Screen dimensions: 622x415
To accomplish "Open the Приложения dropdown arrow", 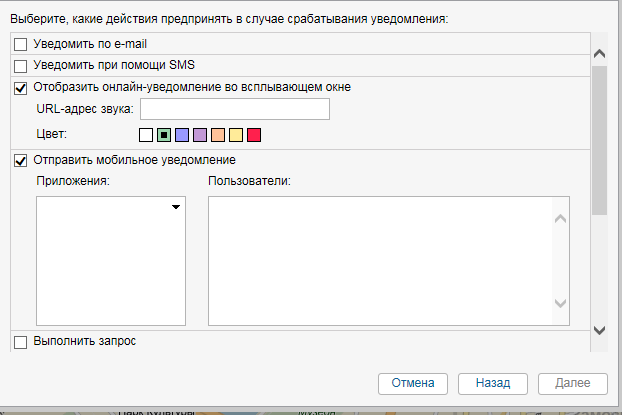I will (x=176, y=207).
